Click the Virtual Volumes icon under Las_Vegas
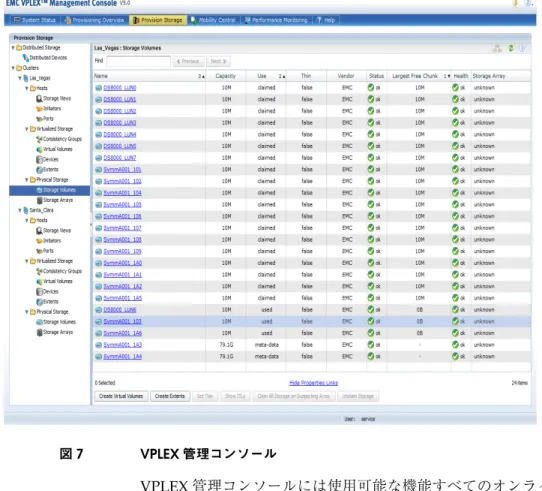Image resolution: width=542 pixels, height=491 pixels. coord(39,149)
